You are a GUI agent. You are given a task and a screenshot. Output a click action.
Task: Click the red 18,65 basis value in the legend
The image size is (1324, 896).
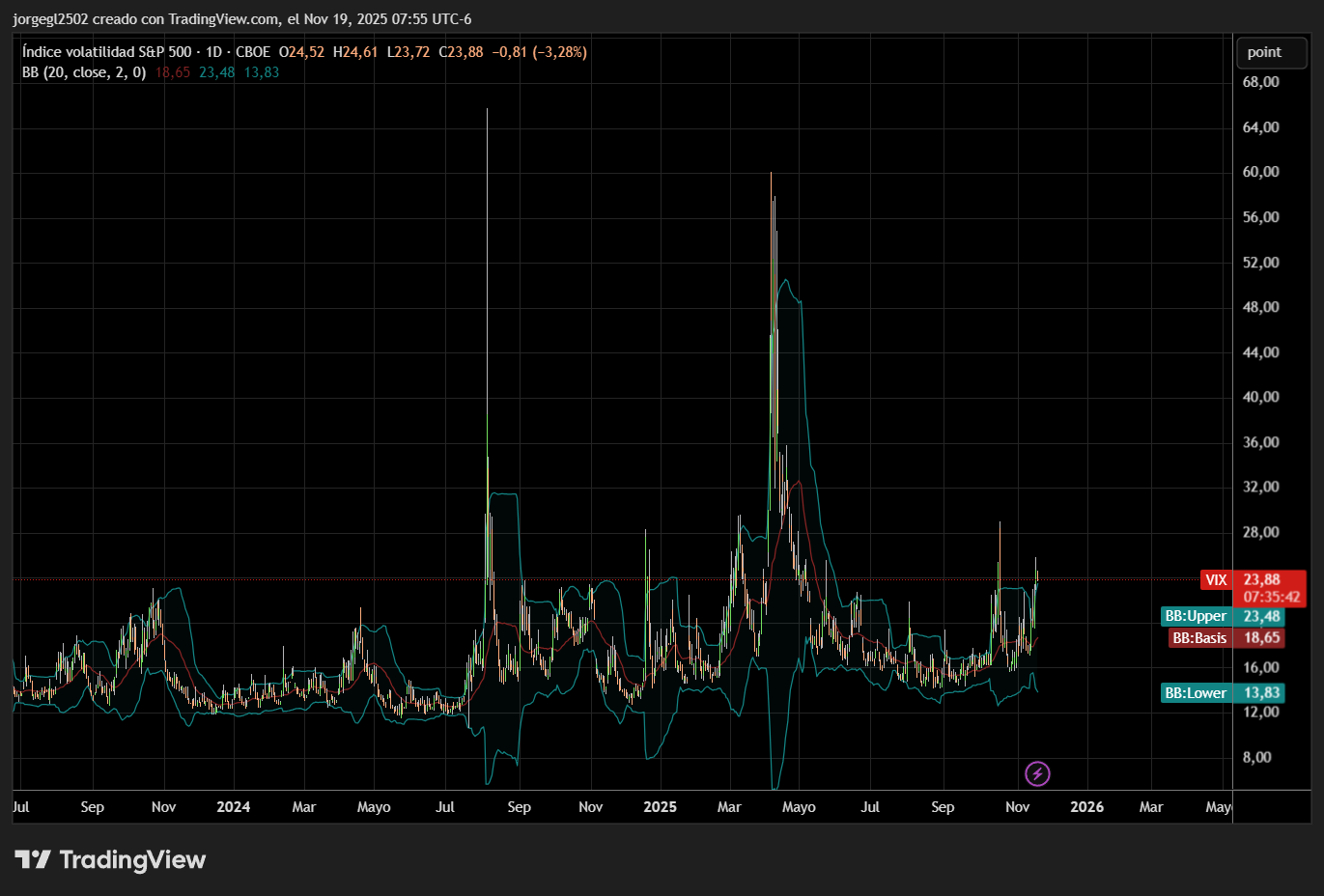click(x=173, y=72)
